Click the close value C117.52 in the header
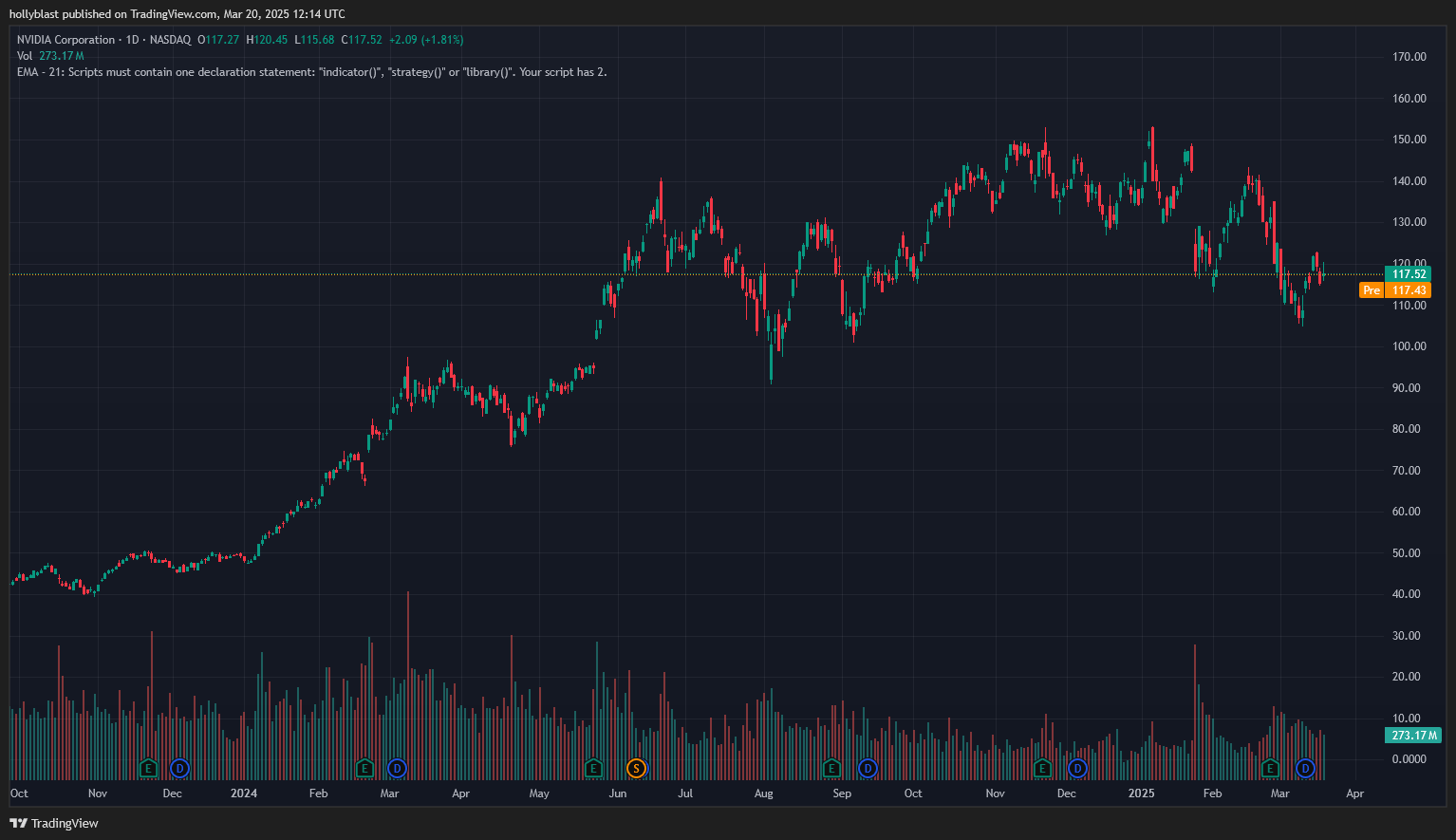This screenshot has height=840, width=1456. [362, 40]
